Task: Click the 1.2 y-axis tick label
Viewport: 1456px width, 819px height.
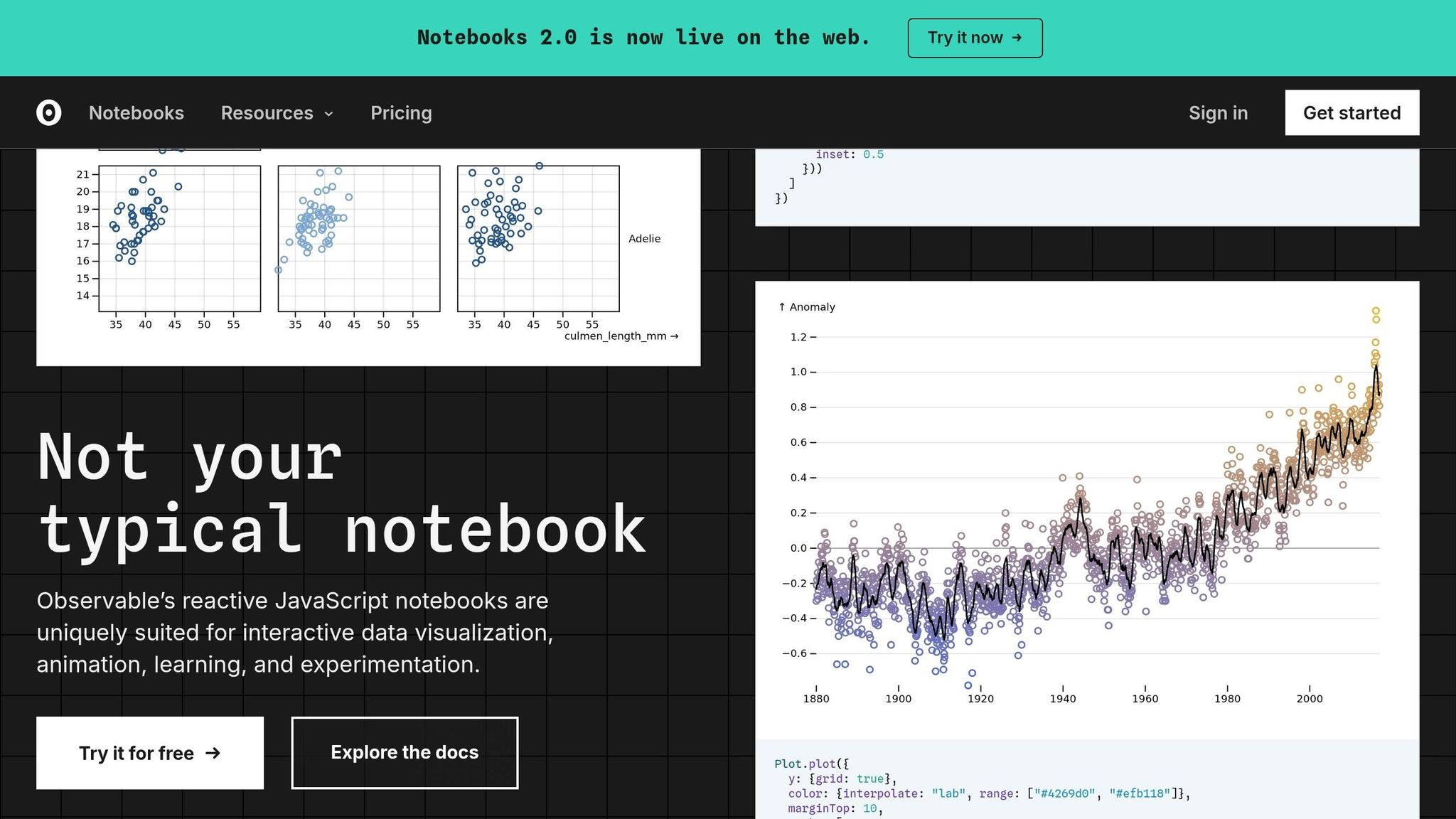Action: (x=799, y=337)
